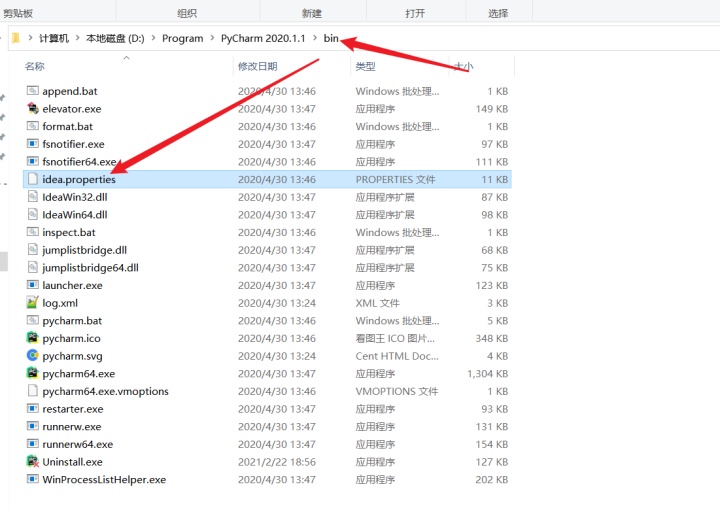720x510 pixels.
Task: Expand the chevron after Program in breadcrumb
Action: tap(212, 38)
